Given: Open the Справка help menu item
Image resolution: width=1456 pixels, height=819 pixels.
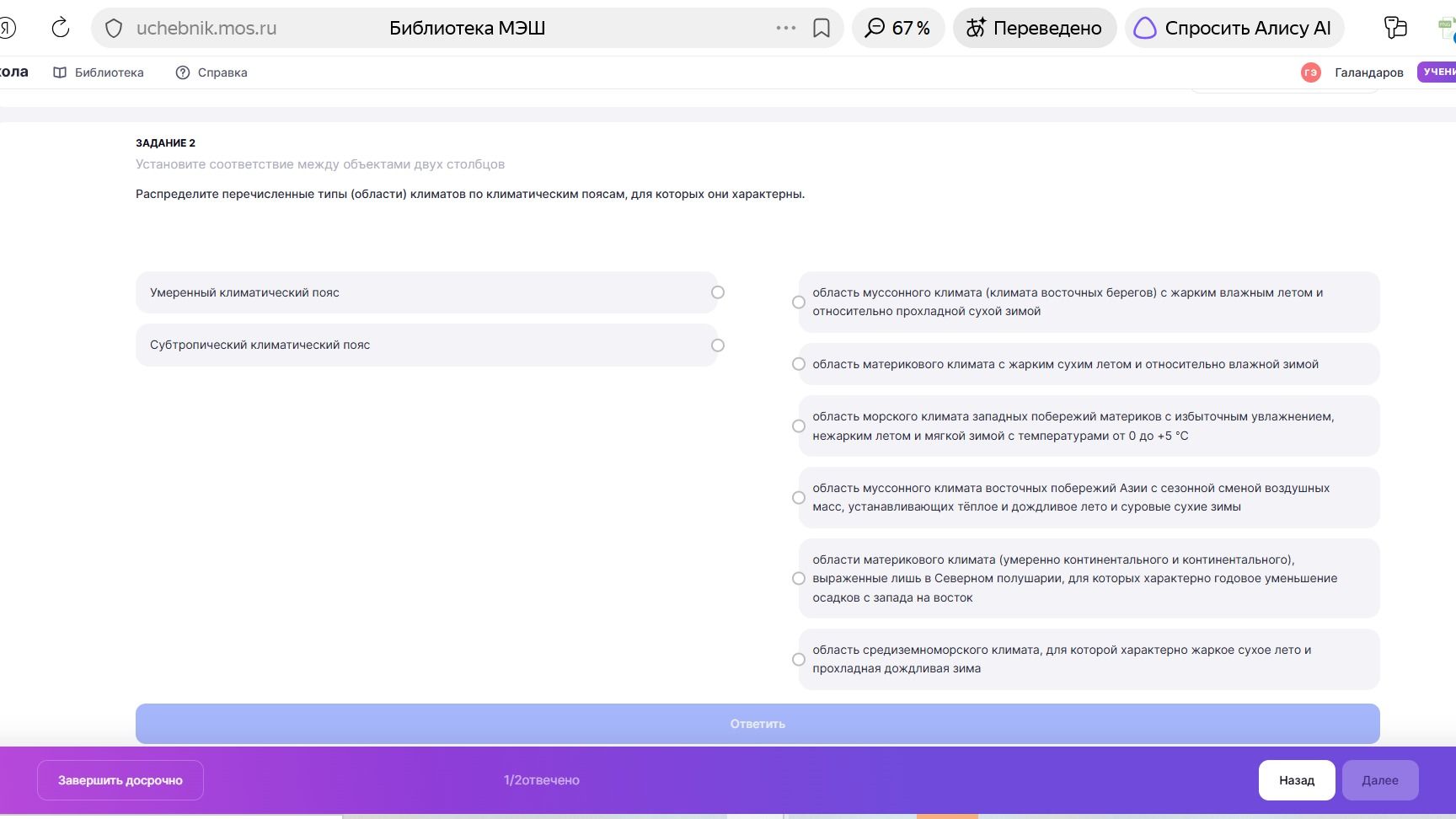Looking at the screenshot, I should point(211,72).
